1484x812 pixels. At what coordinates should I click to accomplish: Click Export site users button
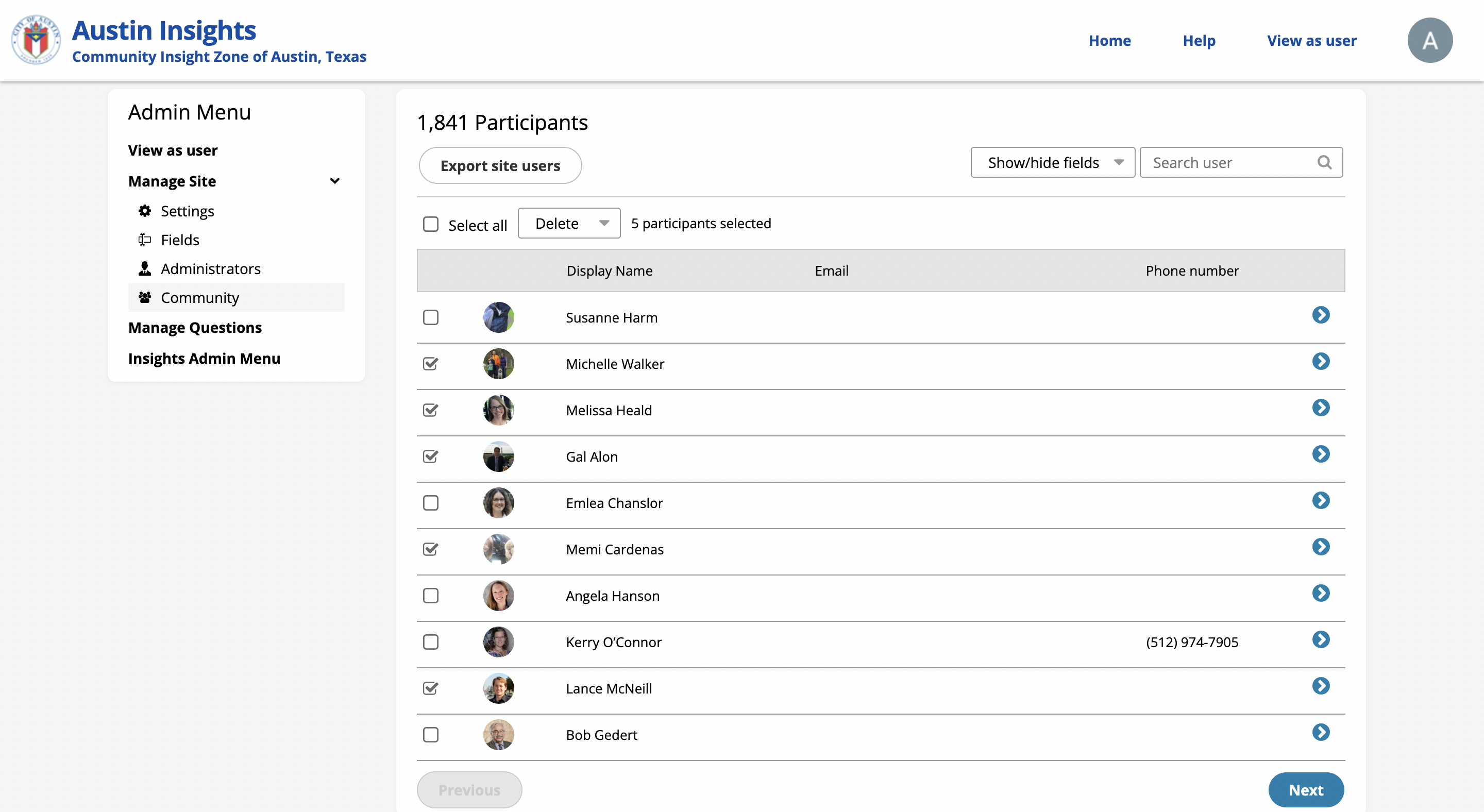click(x=499, y=166)
